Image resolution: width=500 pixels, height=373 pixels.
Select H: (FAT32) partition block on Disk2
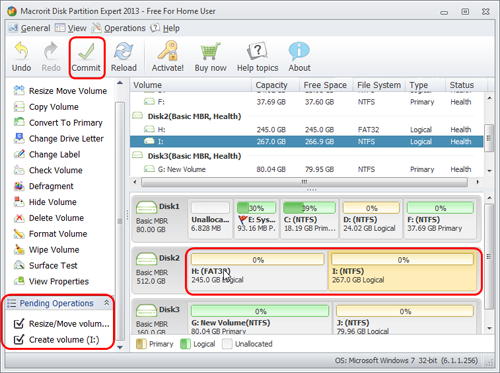coord(258,271)
